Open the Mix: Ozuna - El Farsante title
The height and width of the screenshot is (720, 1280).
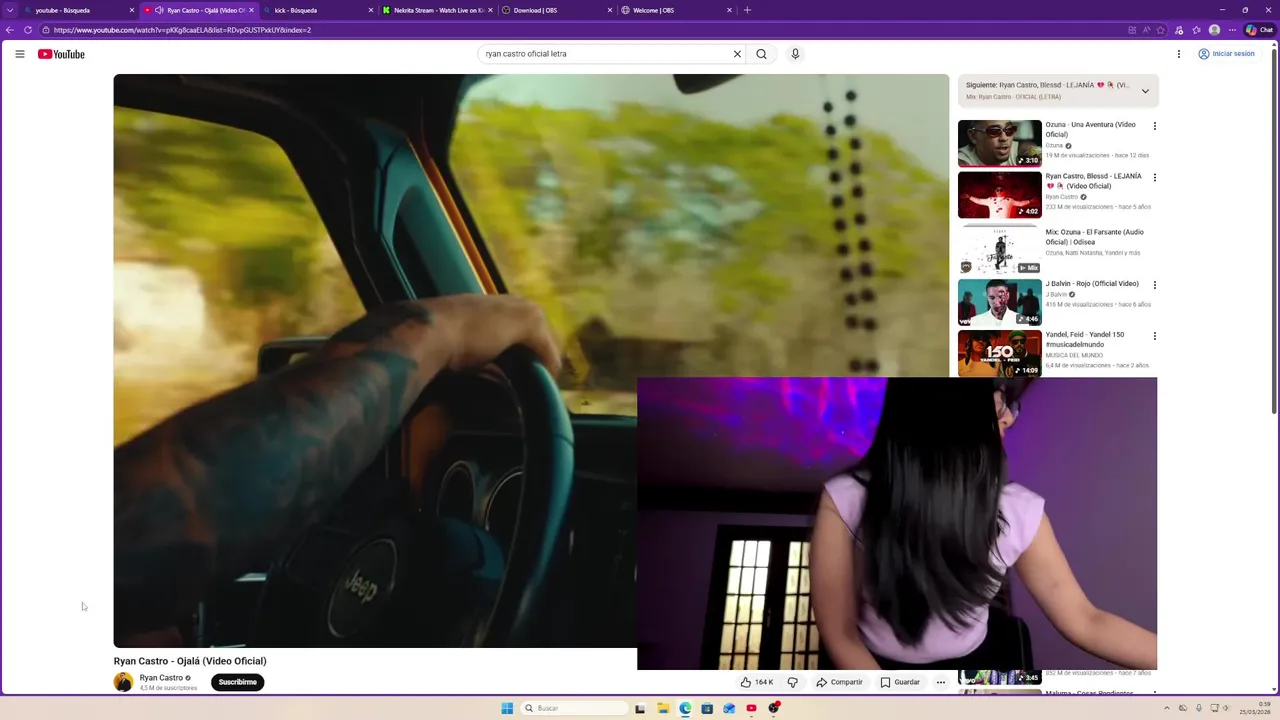tap(1095, 237)
